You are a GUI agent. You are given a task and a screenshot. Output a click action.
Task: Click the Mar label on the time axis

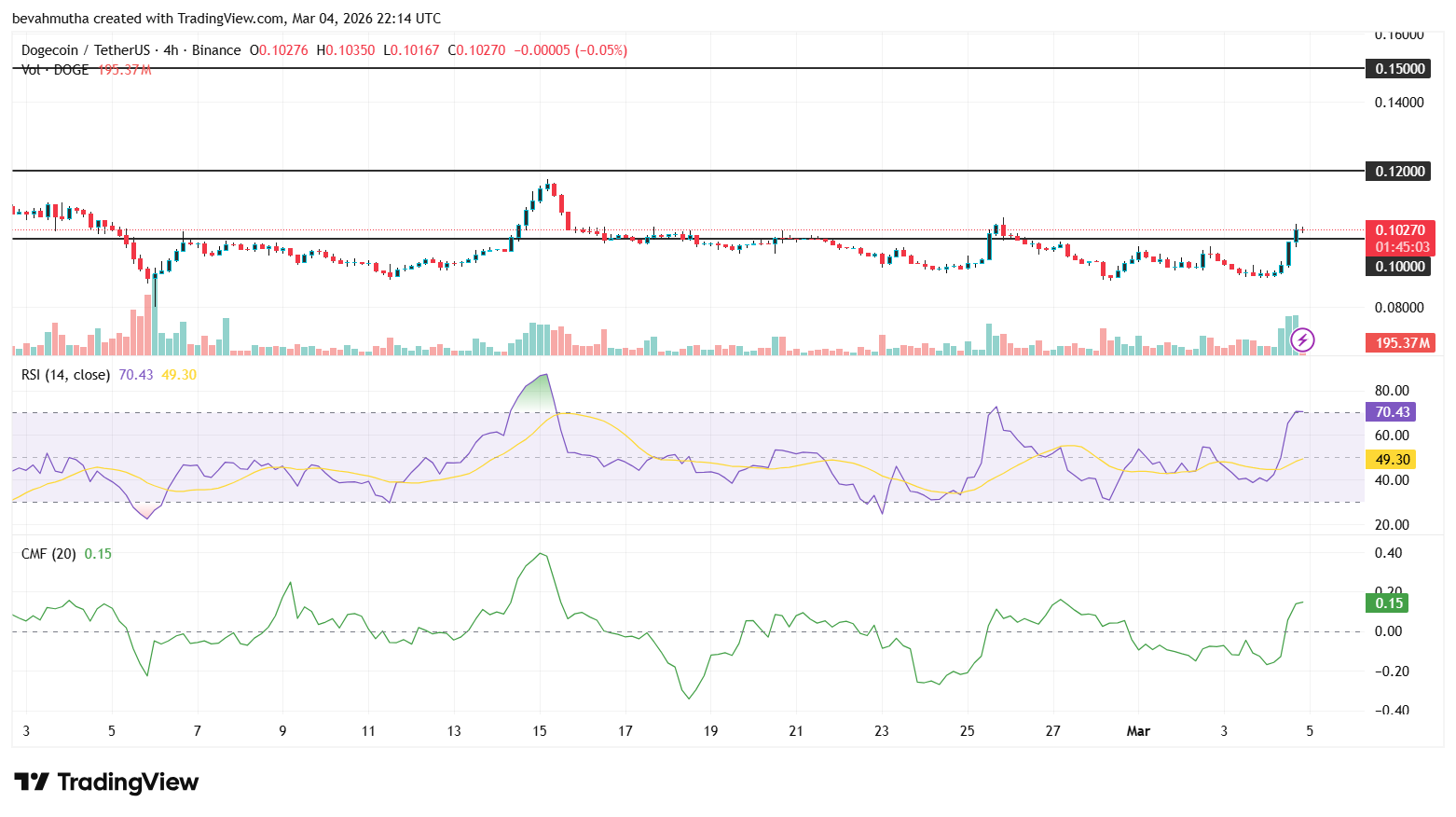click(x=1138, y=731)
